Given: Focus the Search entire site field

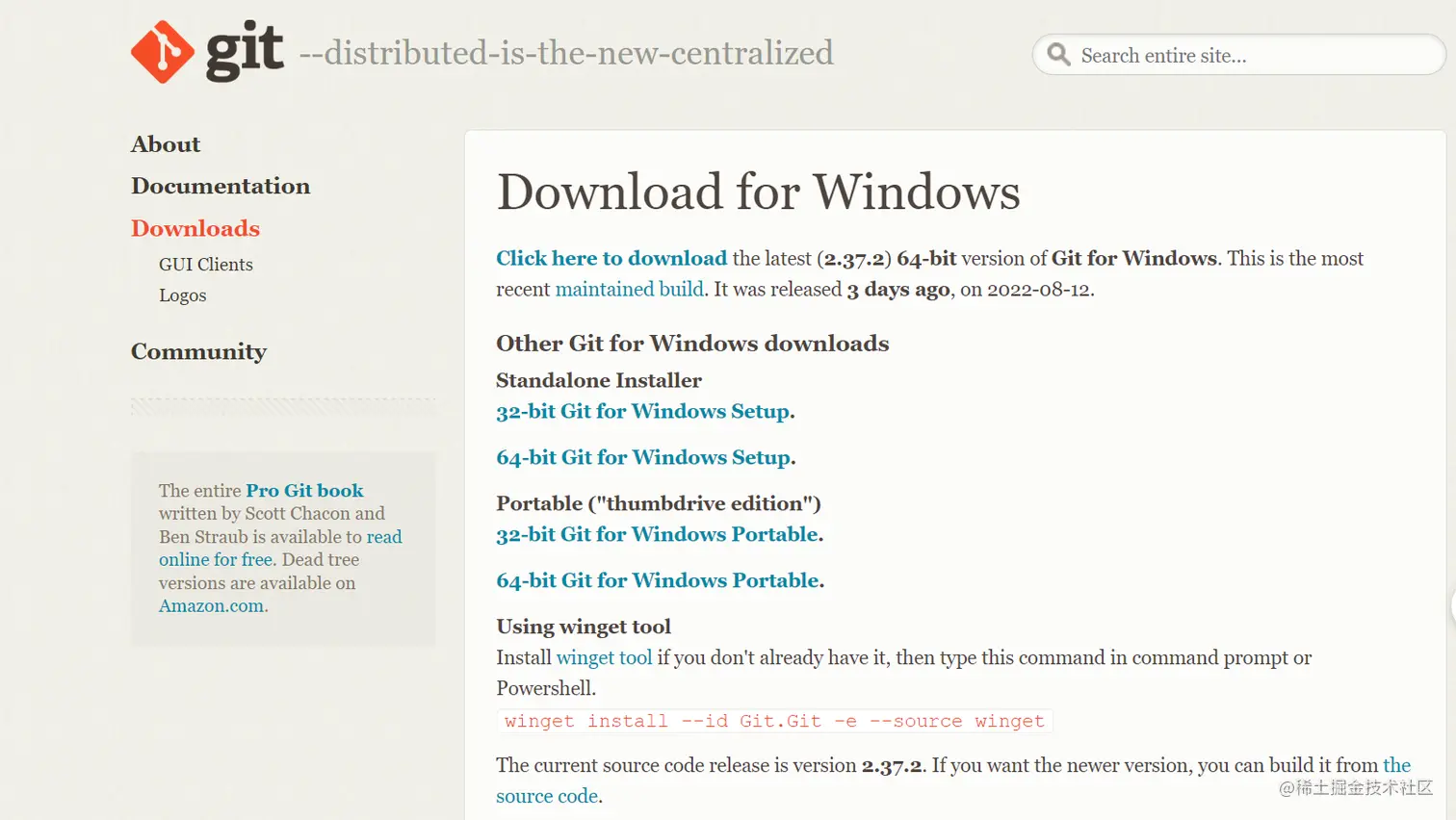Looking at the screenshot, I should 1238,55.
